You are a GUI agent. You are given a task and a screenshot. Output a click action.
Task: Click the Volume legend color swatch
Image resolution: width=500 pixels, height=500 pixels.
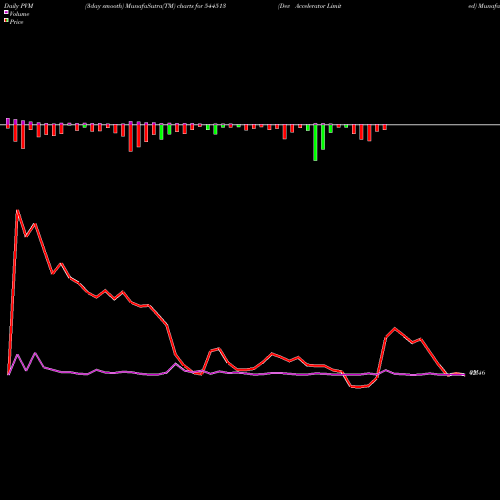6,12
